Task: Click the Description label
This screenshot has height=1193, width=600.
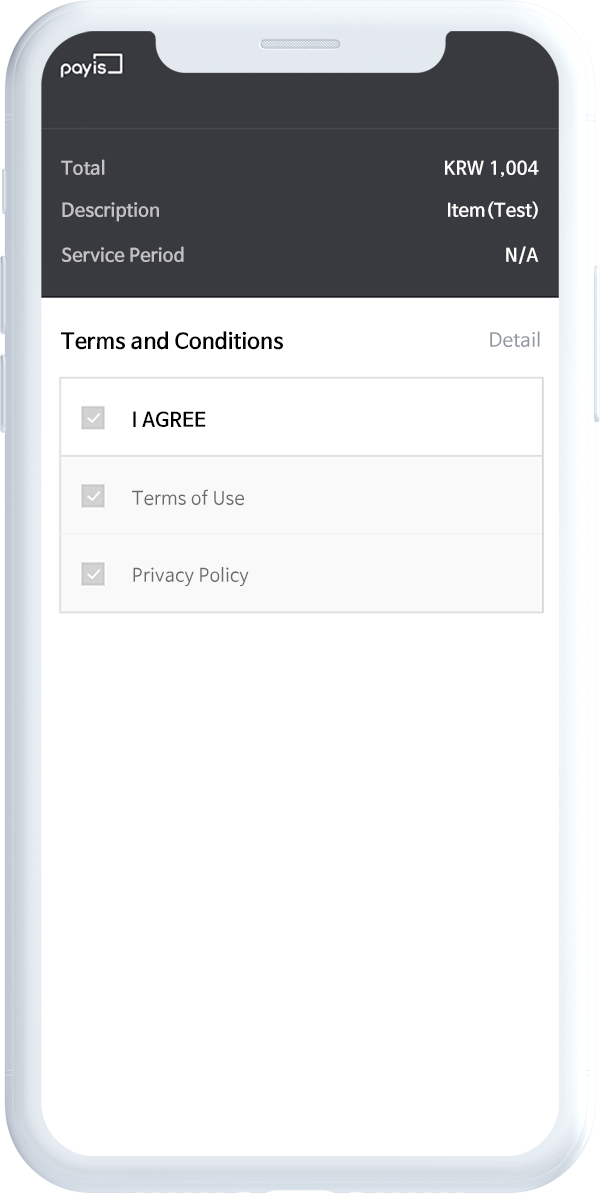Action: click(x=110, y=210)
